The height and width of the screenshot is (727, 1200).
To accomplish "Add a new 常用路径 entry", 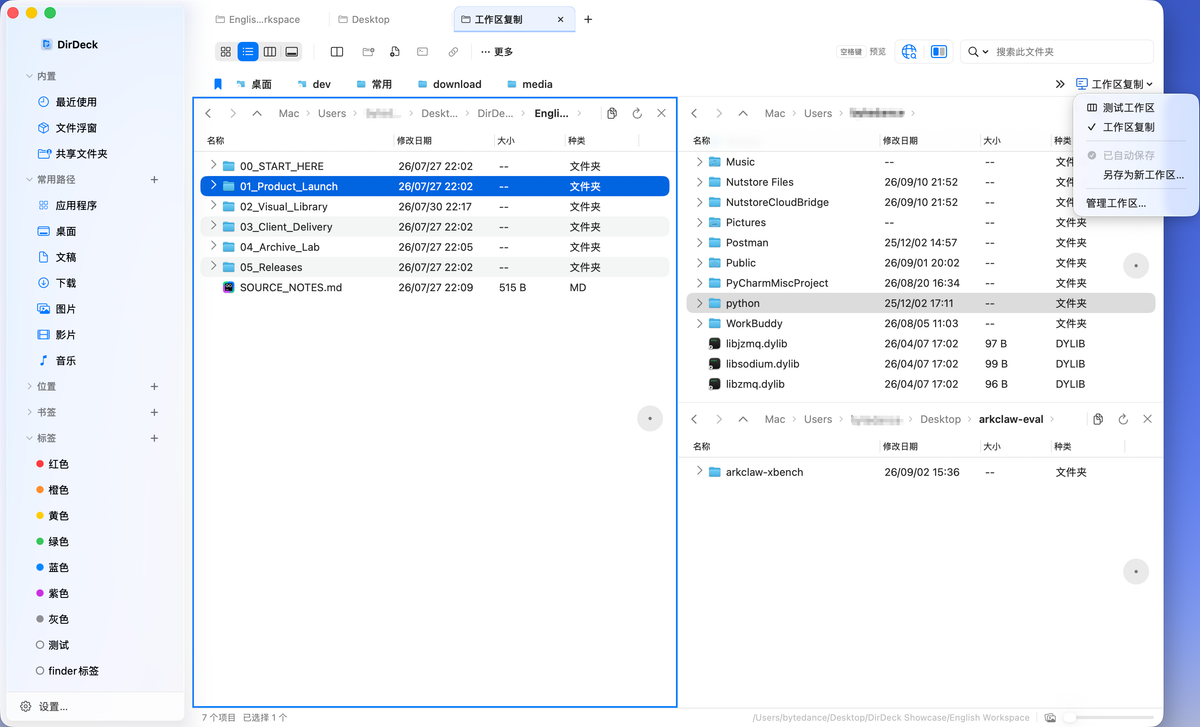I will coord(154,179).
